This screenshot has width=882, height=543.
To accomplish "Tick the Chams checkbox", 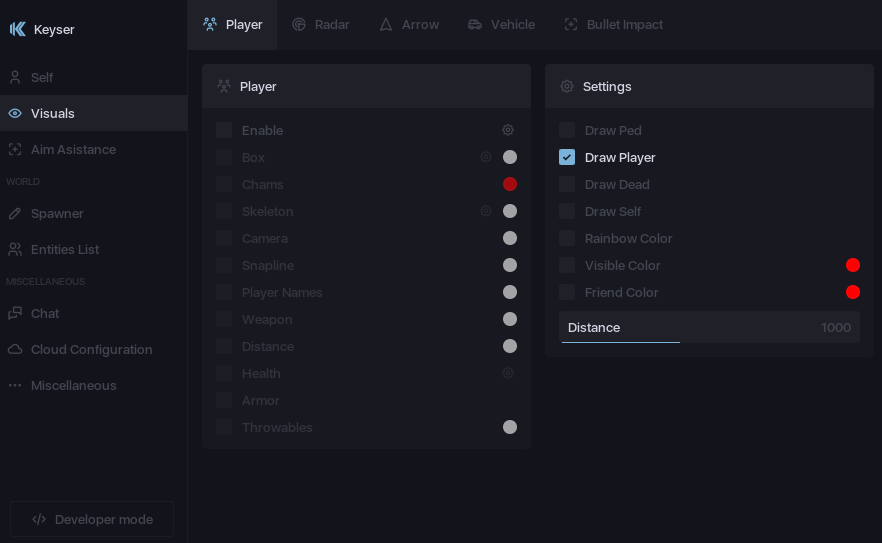I will pos(224,184).
